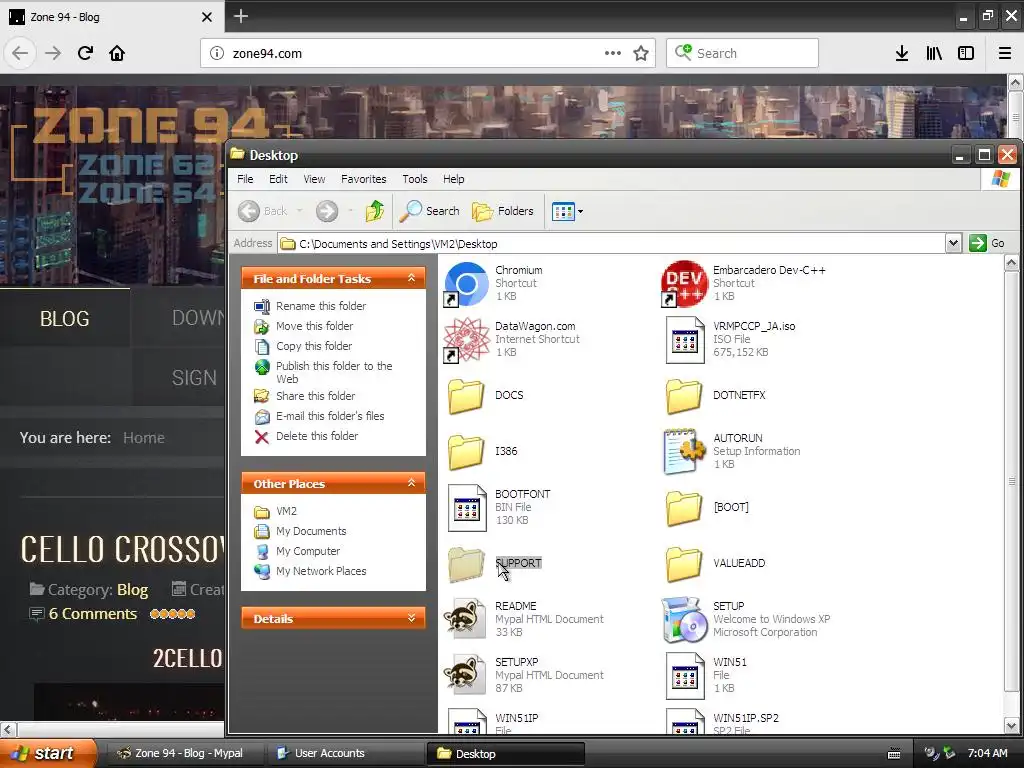Select the BOOTFONT BIN file icon
Viewport: 1024px width, 768px height.
[468, 507]
